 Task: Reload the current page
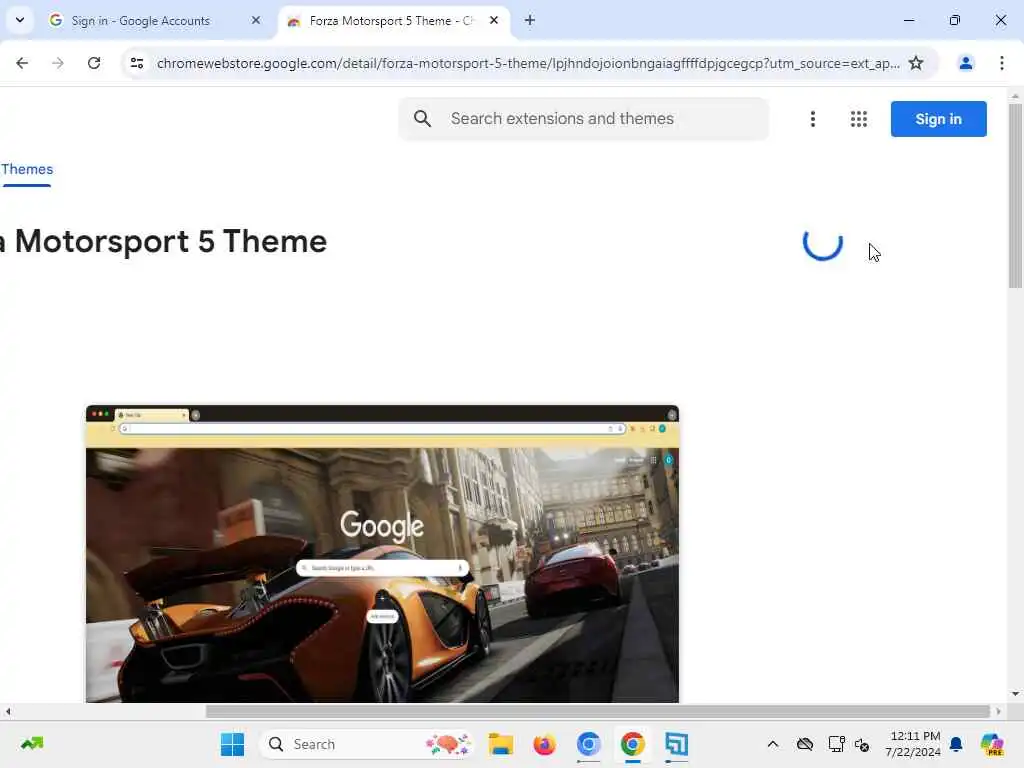[x=94, y=63]
